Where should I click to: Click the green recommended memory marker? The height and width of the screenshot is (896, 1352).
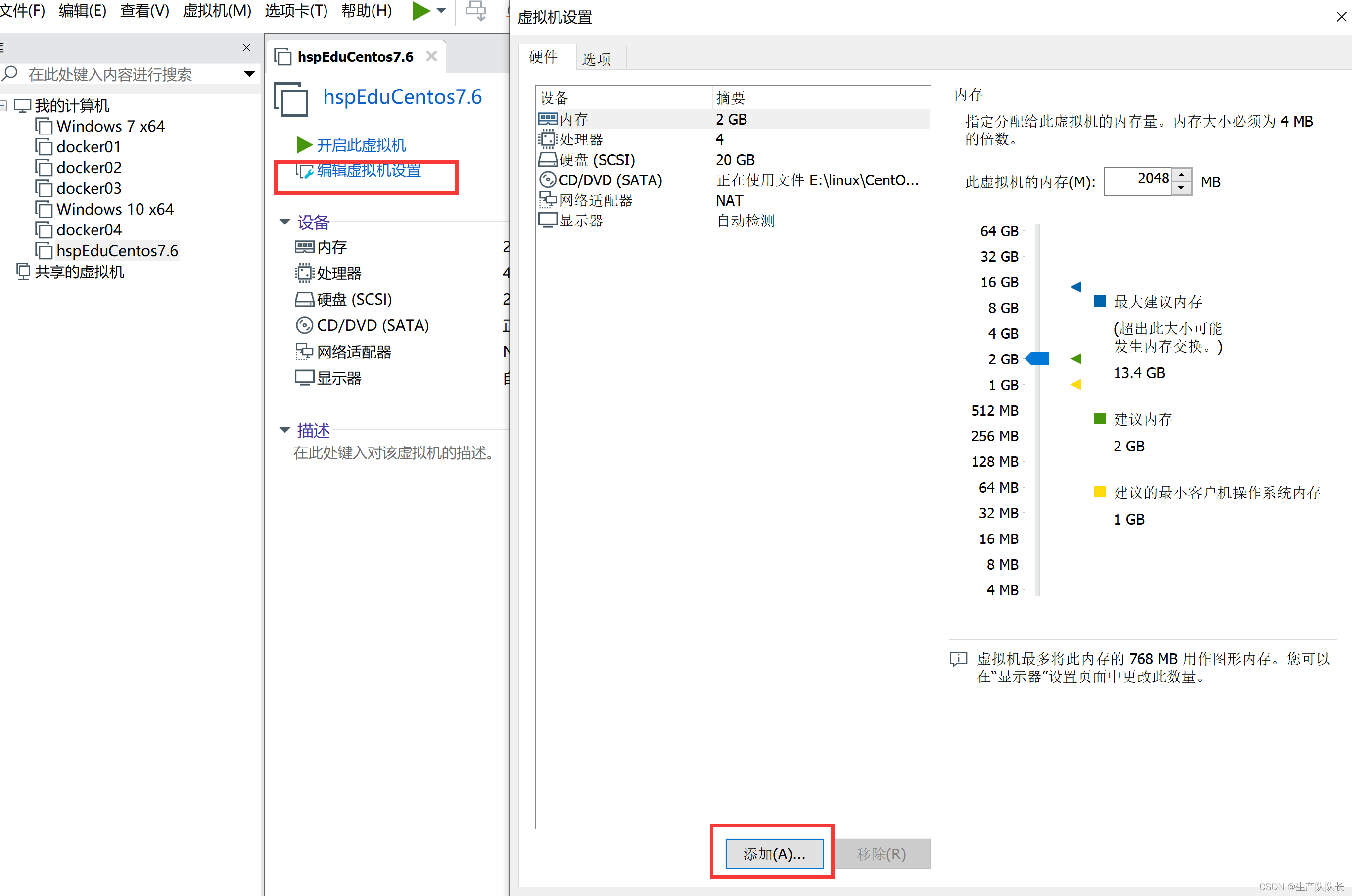pos(1076,359)
